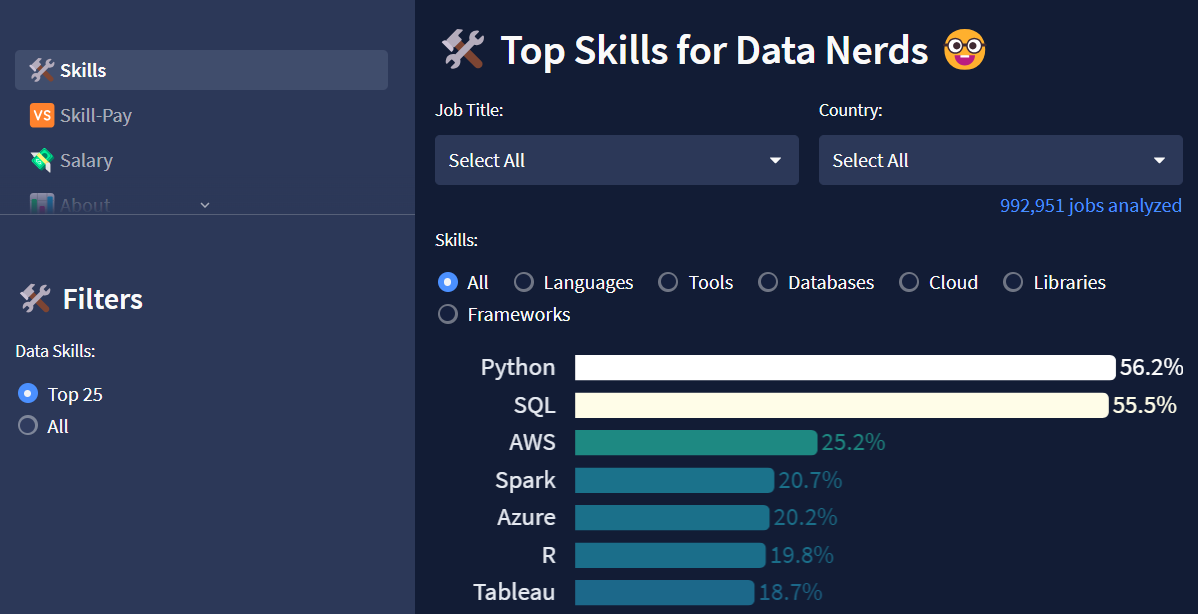
Task: Click the Tableau label on chart axis
Action: tap(514, 593)
